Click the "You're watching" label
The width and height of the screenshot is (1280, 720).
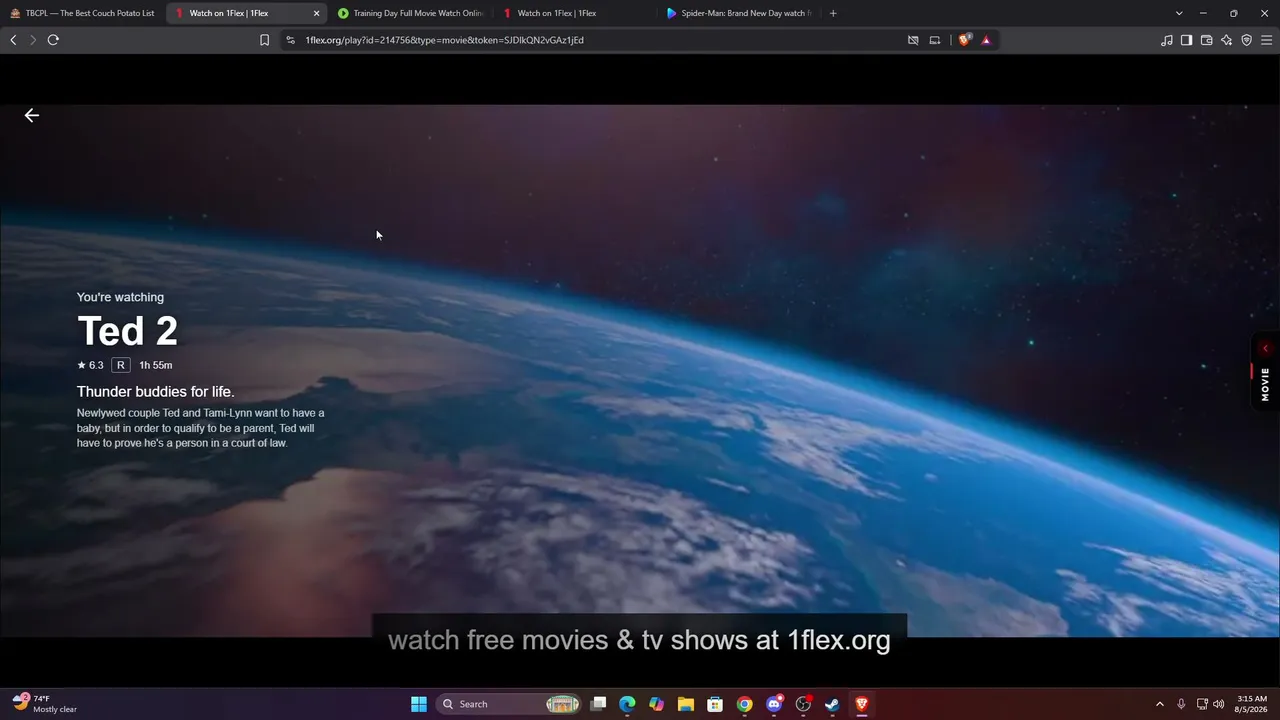(120, 297)
